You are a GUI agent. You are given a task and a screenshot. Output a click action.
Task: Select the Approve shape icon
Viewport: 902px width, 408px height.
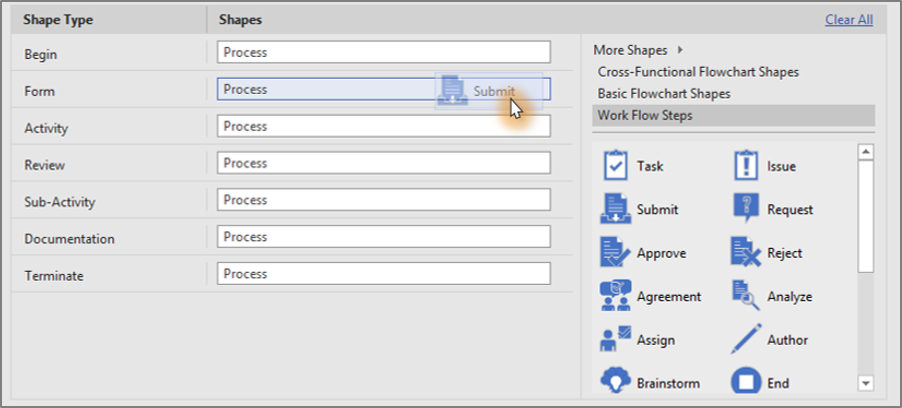(615, 253)
